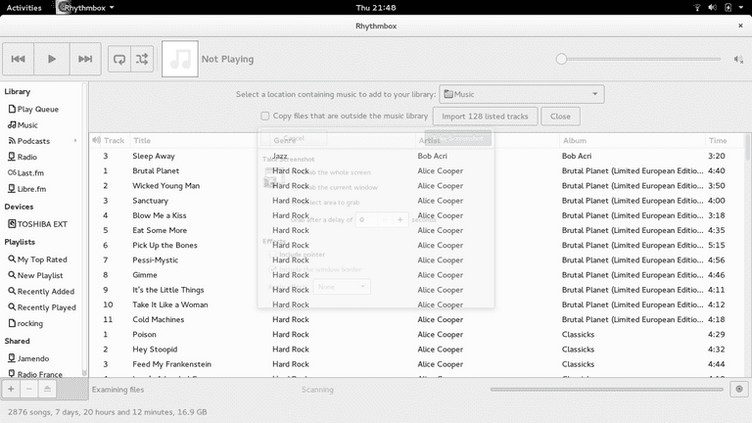Image resolution: width=752 pixels, height=423 pixels.
Task: Open the clock showing Thu 21:48
Action: coord(376,8)
